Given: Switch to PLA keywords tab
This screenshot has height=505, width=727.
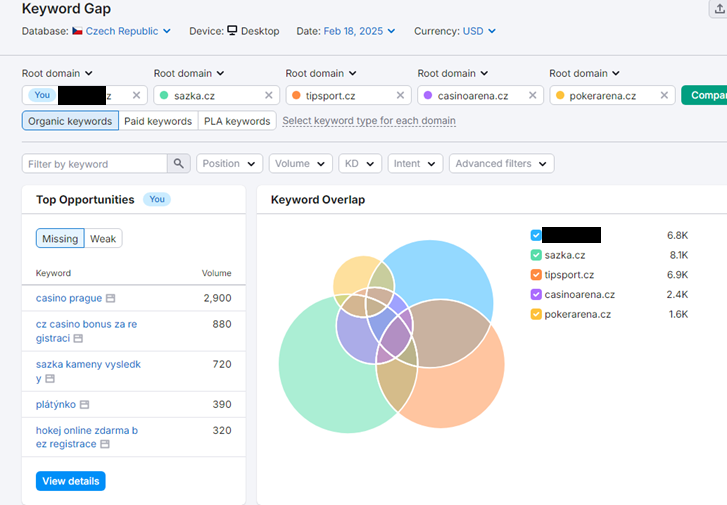Looking at the screenshot, I should [237, 121].
